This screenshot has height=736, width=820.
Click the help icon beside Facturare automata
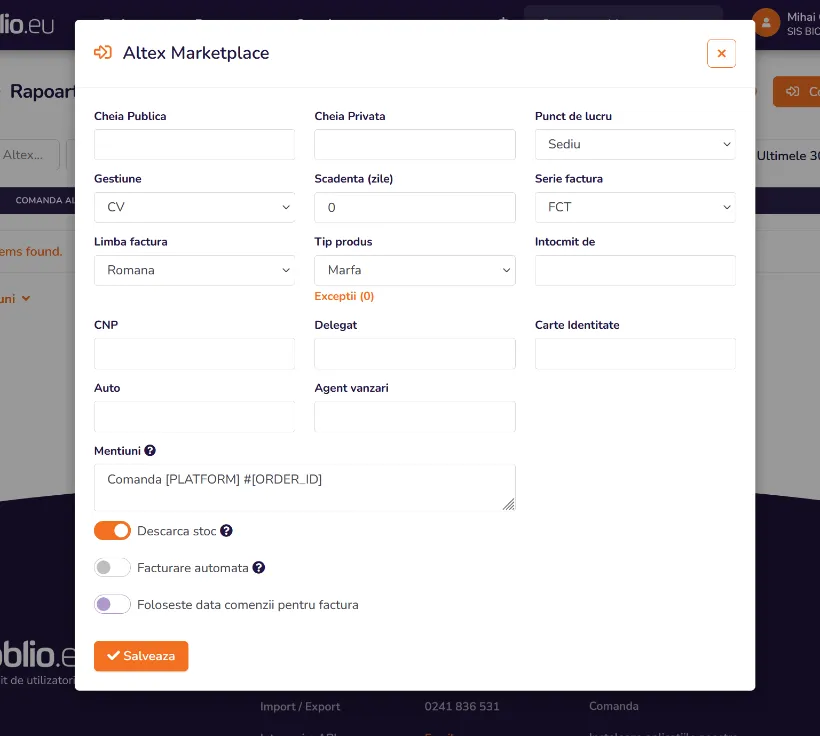pyautogui.click(x=259, y=568)
